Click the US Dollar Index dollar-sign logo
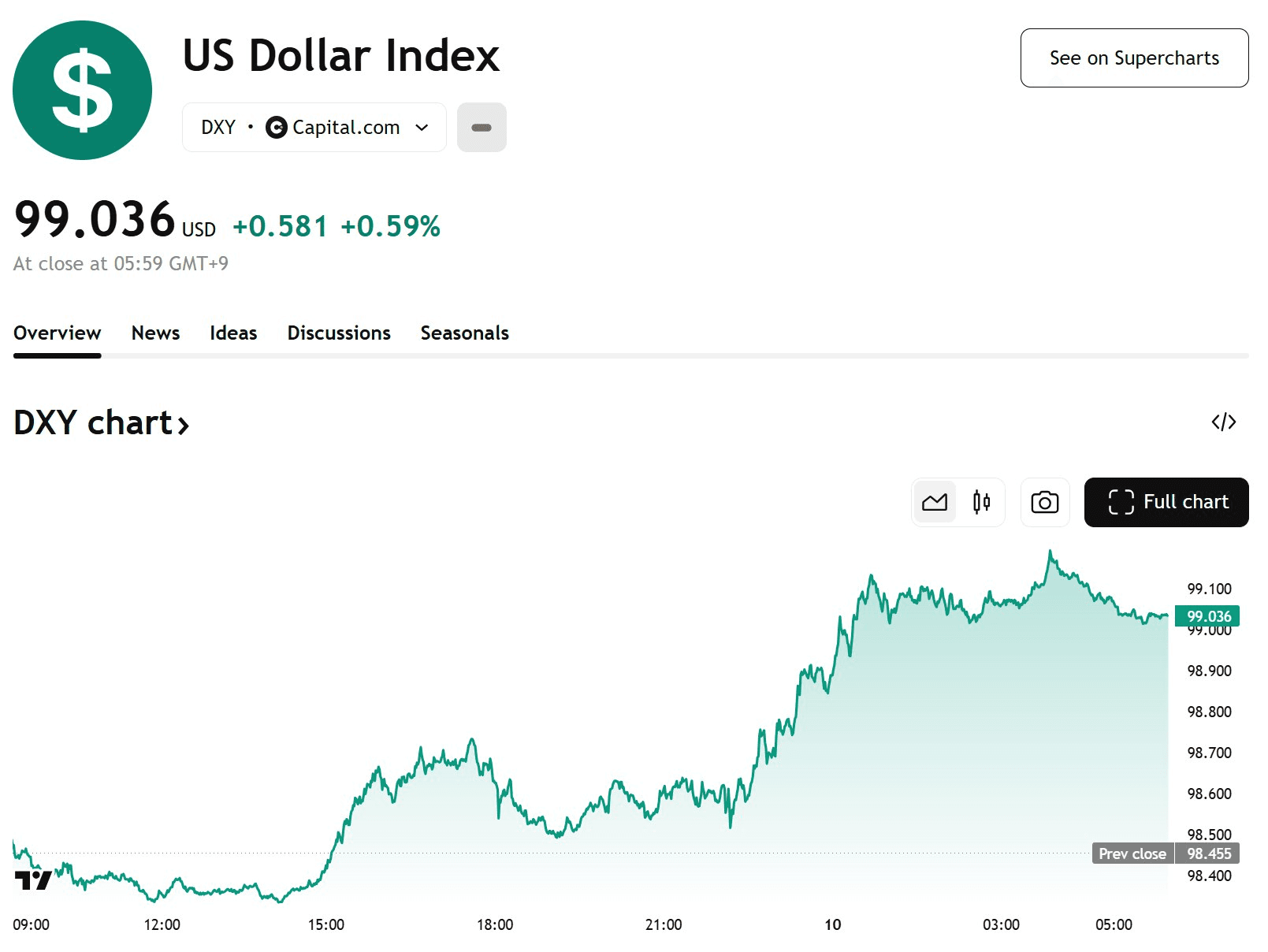This screenshot has width=1268, height=952. 82,90
